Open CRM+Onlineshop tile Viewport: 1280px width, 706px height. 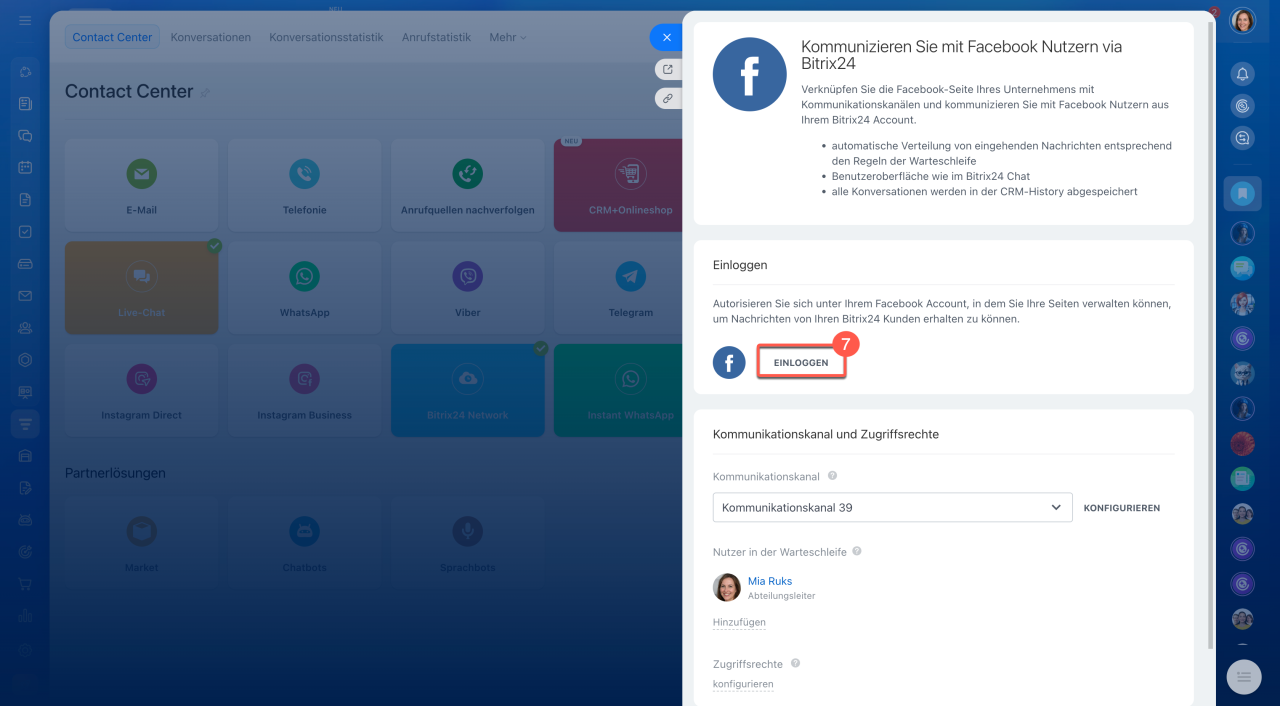pos(617,185)
